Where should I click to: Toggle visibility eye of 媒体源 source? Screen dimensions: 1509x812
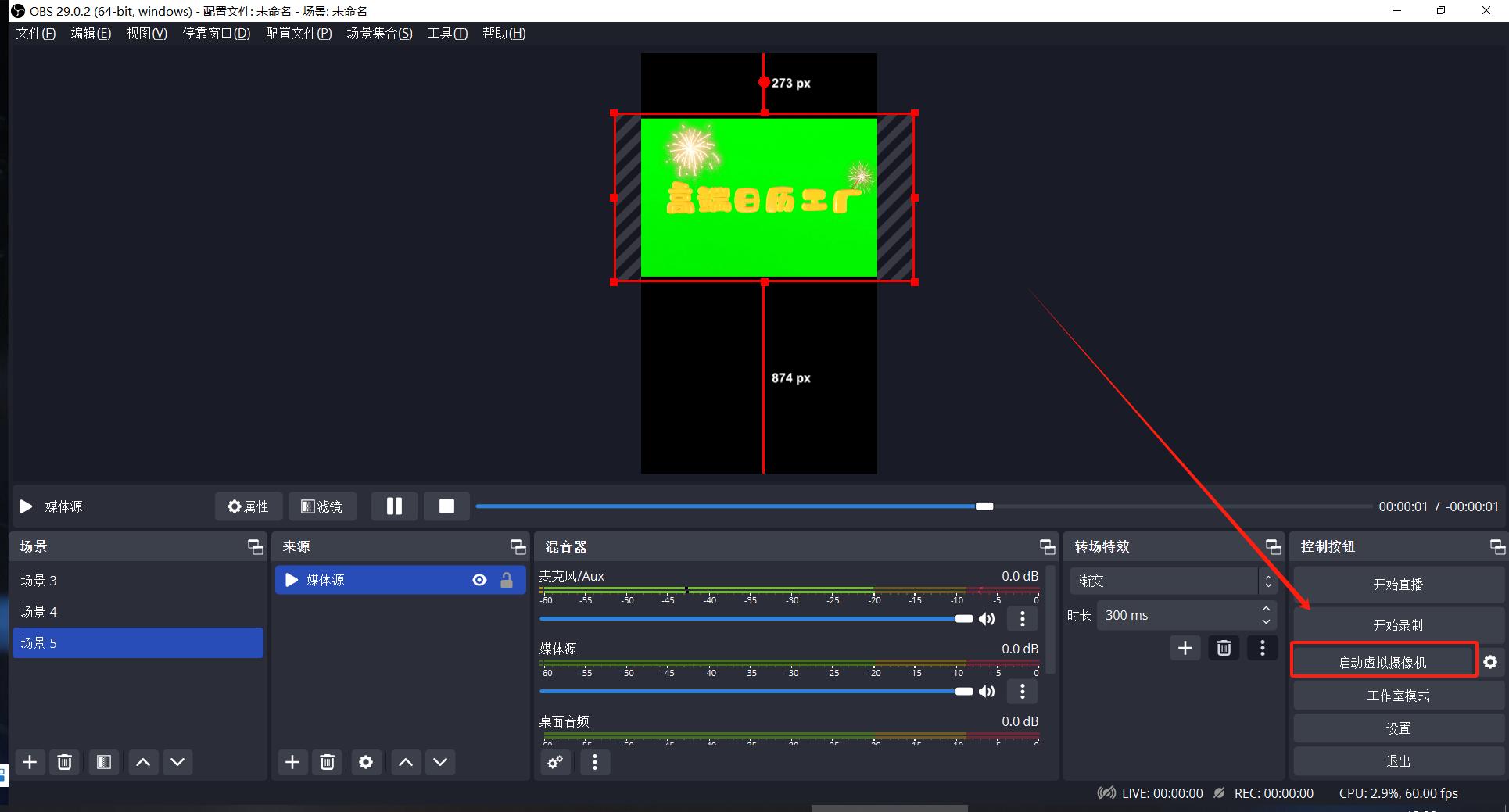479,580
